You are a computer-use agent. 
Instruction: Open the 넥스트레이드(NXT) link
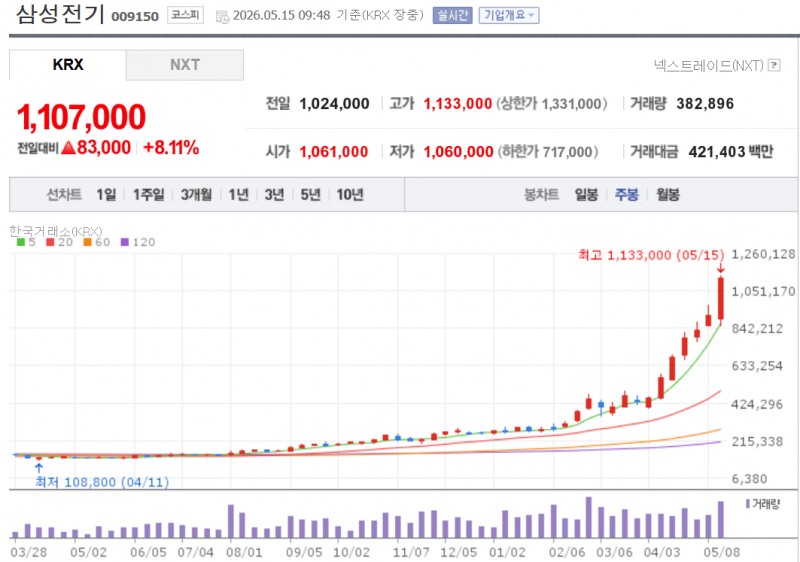(x=709, y=65)
